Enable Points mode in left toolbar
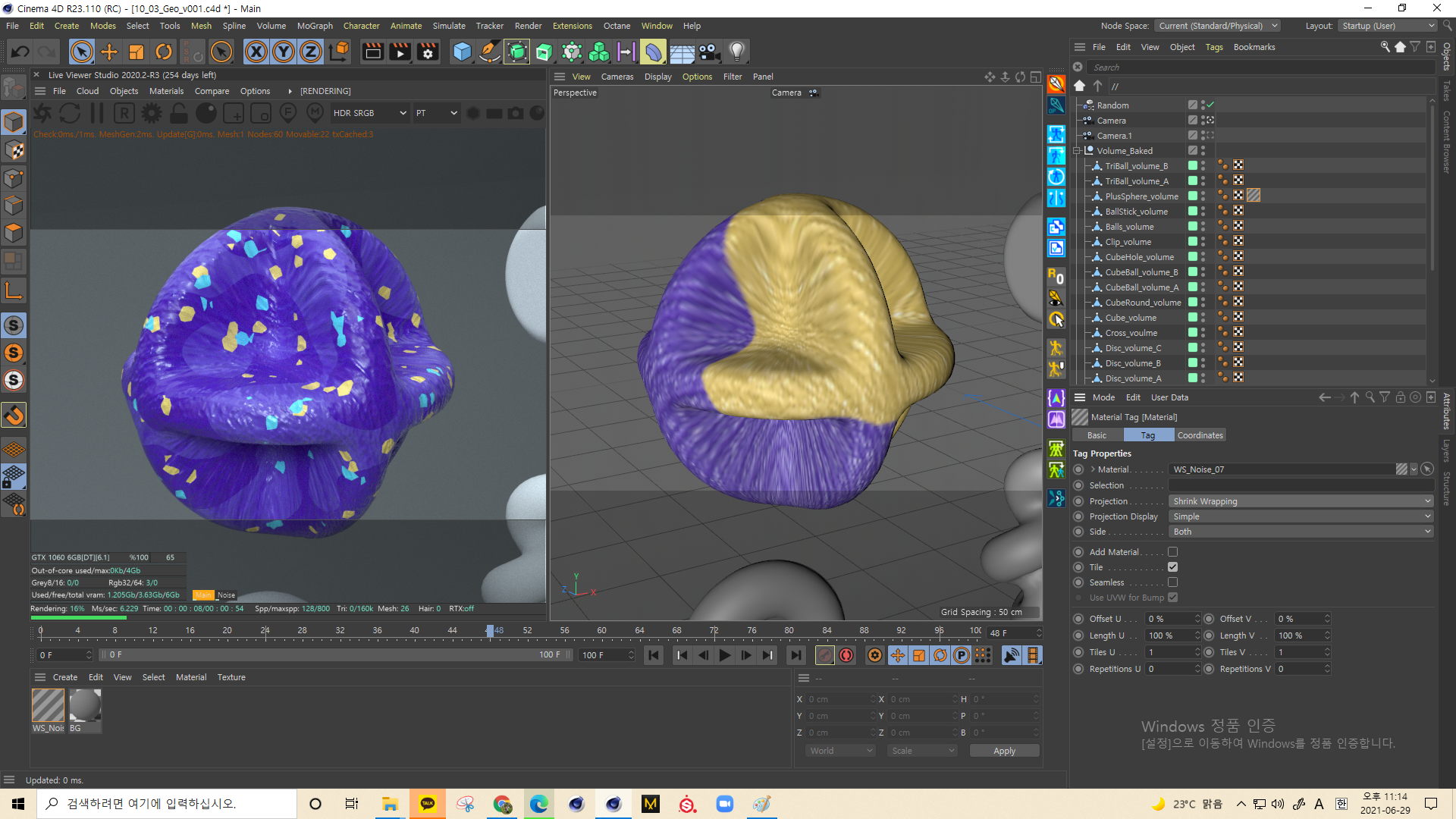1456x819 pixels. coord(14,178)
